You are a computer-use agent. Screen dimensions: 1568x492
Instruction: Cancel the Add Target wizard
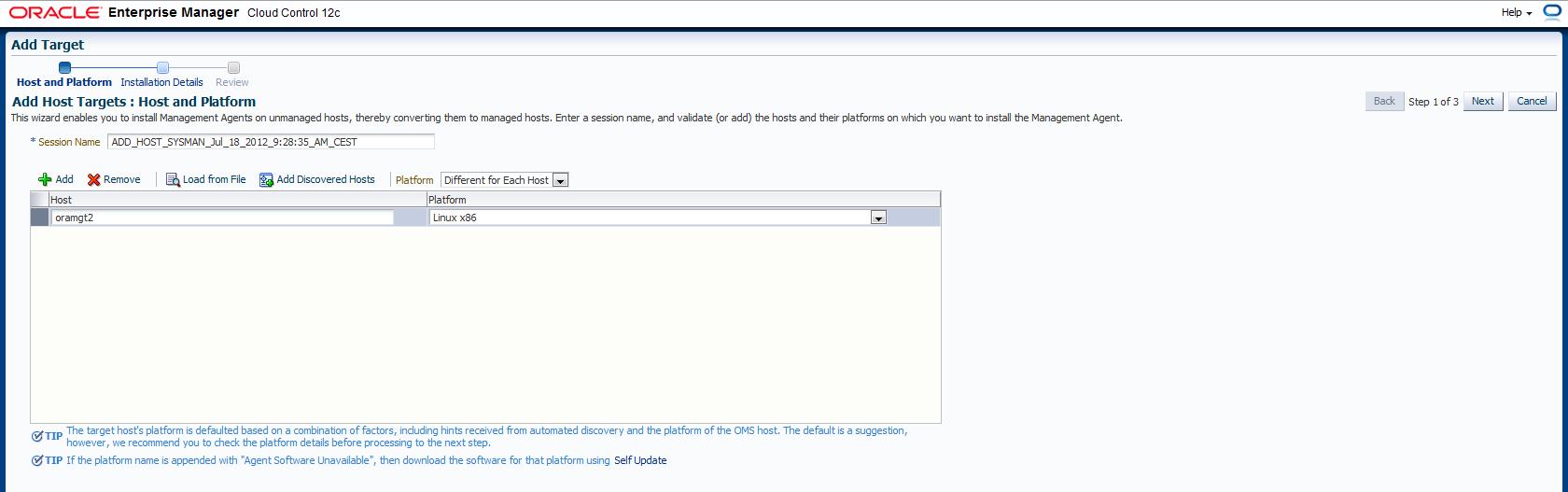click(x=1531, y=101)
